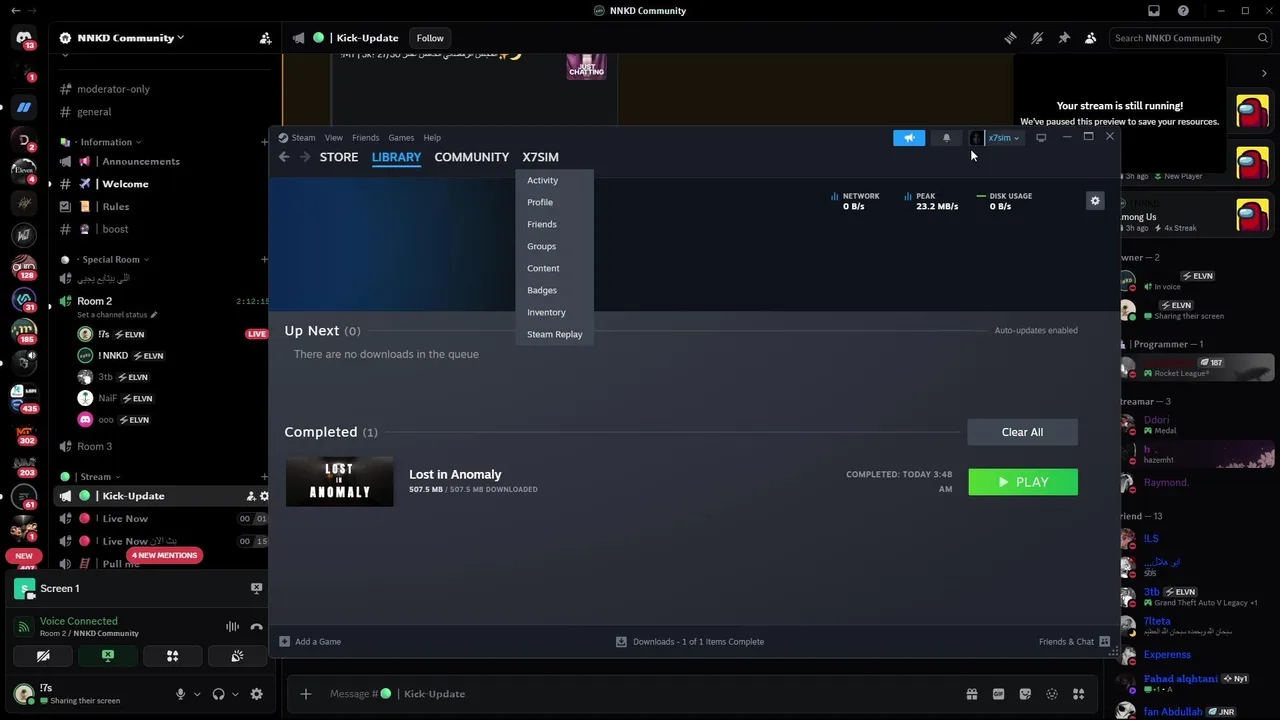Toggle camera on in voice panel
1280x720 pixels.
[x=43, y=656]
